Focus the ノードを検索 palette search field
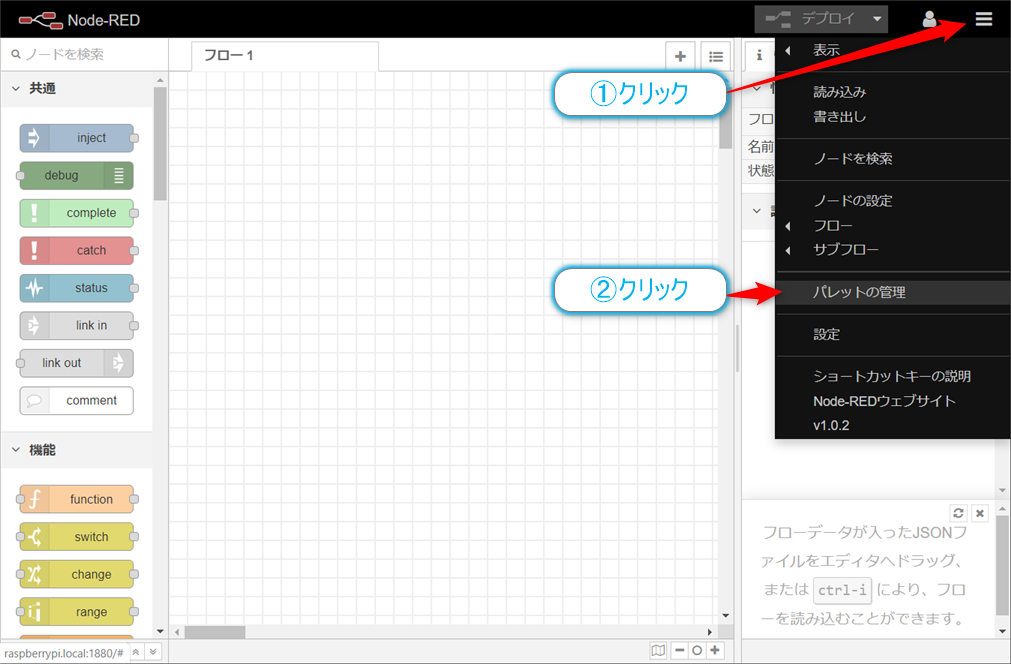Screen dimensions: 1011x664 [85, 54]
